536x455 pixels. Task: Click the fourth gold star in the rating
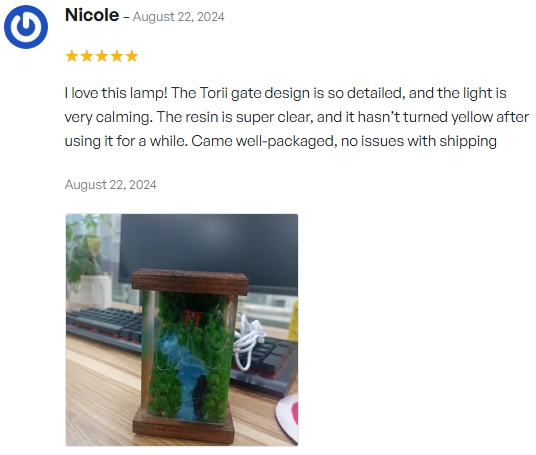point(117,56)
